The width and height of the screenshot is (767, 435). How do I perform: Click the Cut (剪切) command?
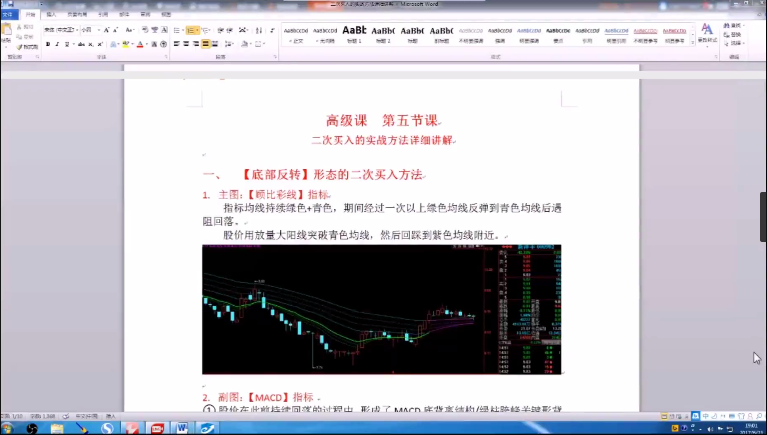[25, 27]
